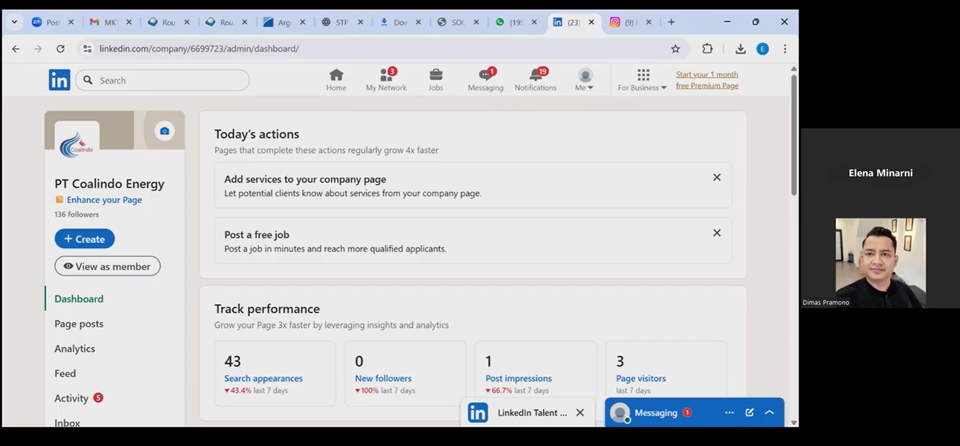960x446 pixels.
Task: Compose a new message in overlay
Action: [749, 413]
